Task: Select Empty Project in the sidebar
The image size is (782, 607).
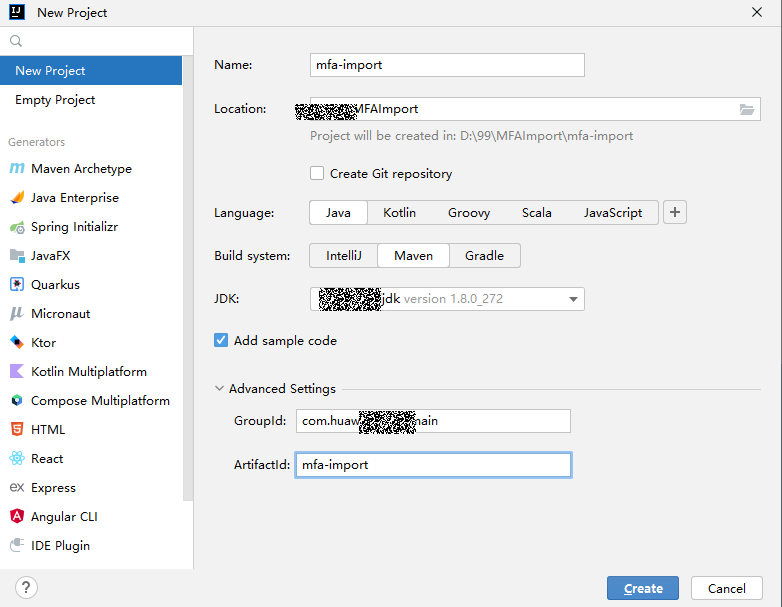Action: click(55, 100)
